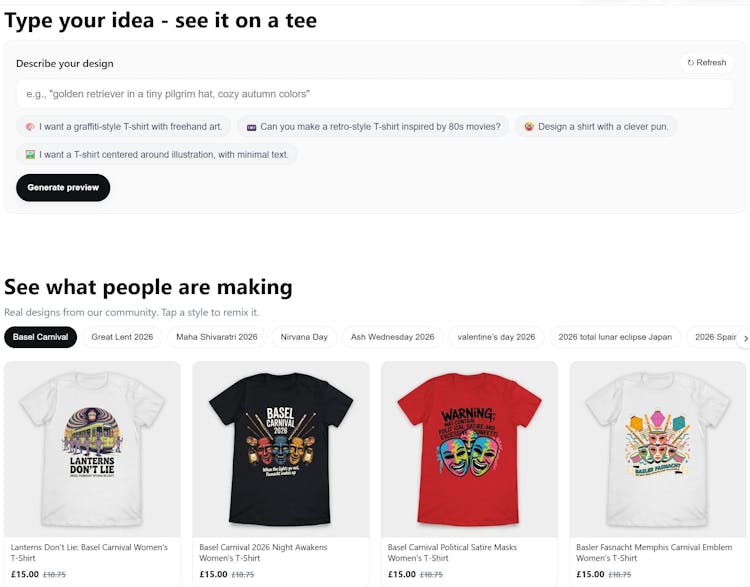Show the Nirvana Day designs
Image resolution: width=750 pixels, height=587 pixels.
tap(304, 337)
